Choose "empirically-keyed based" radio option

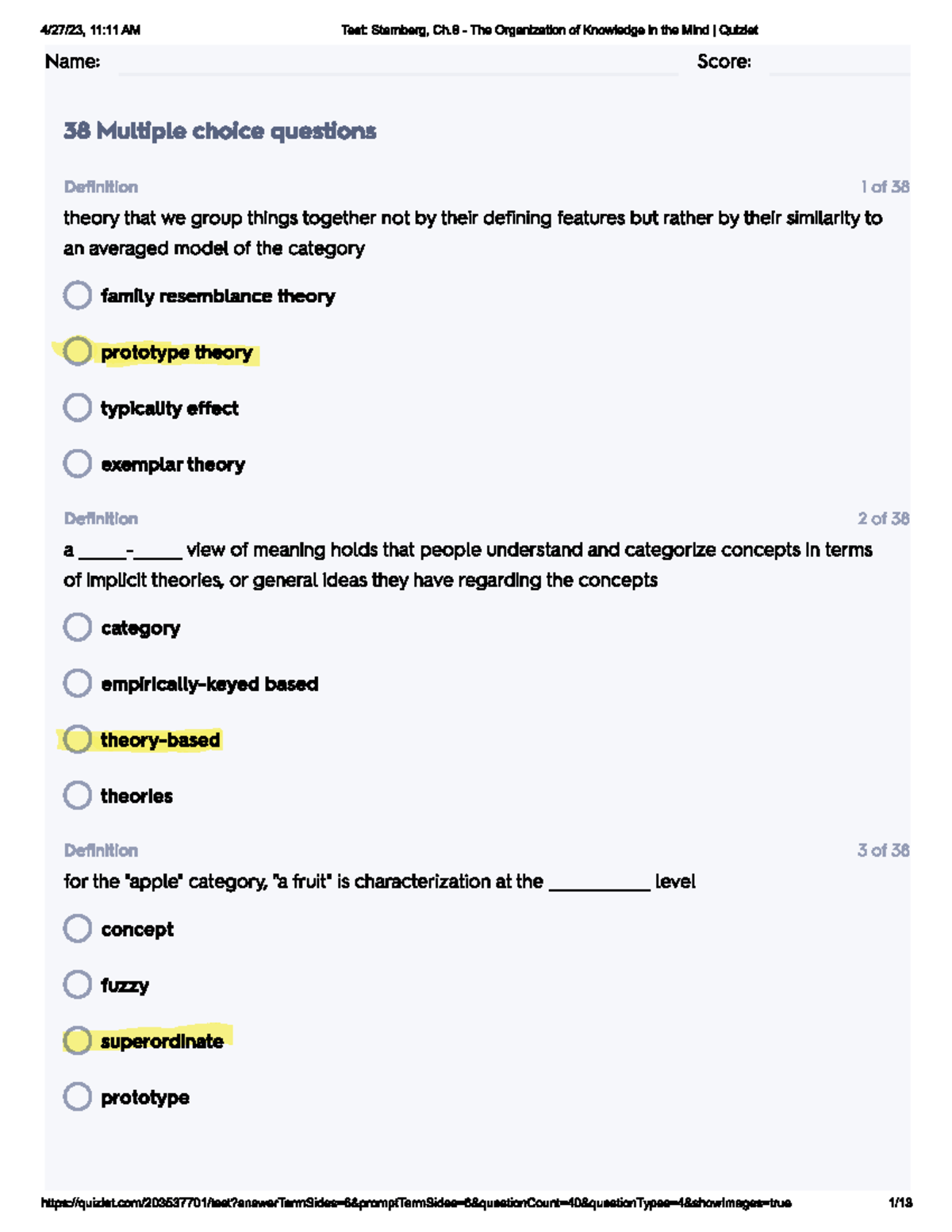[78, 683]
